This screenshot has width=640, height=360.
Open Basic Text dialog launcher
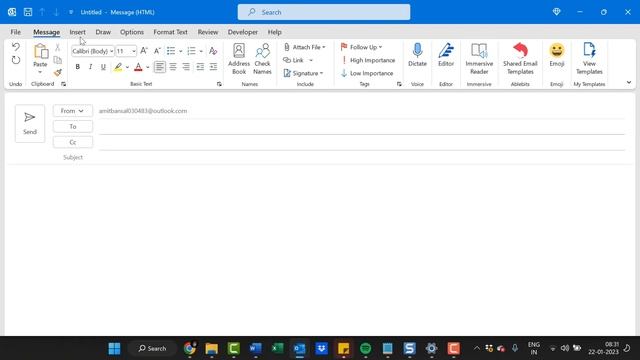pyautogui.click(x=219, y=84)
